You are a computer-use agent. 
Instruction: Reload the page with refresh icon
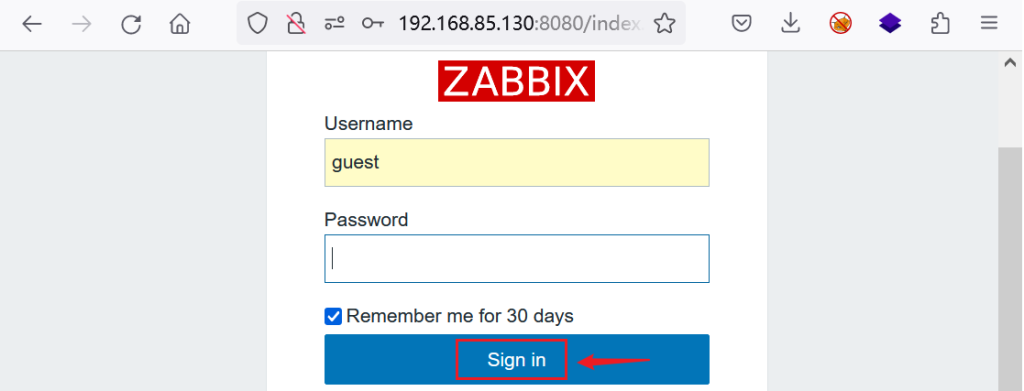click(131, 25)
